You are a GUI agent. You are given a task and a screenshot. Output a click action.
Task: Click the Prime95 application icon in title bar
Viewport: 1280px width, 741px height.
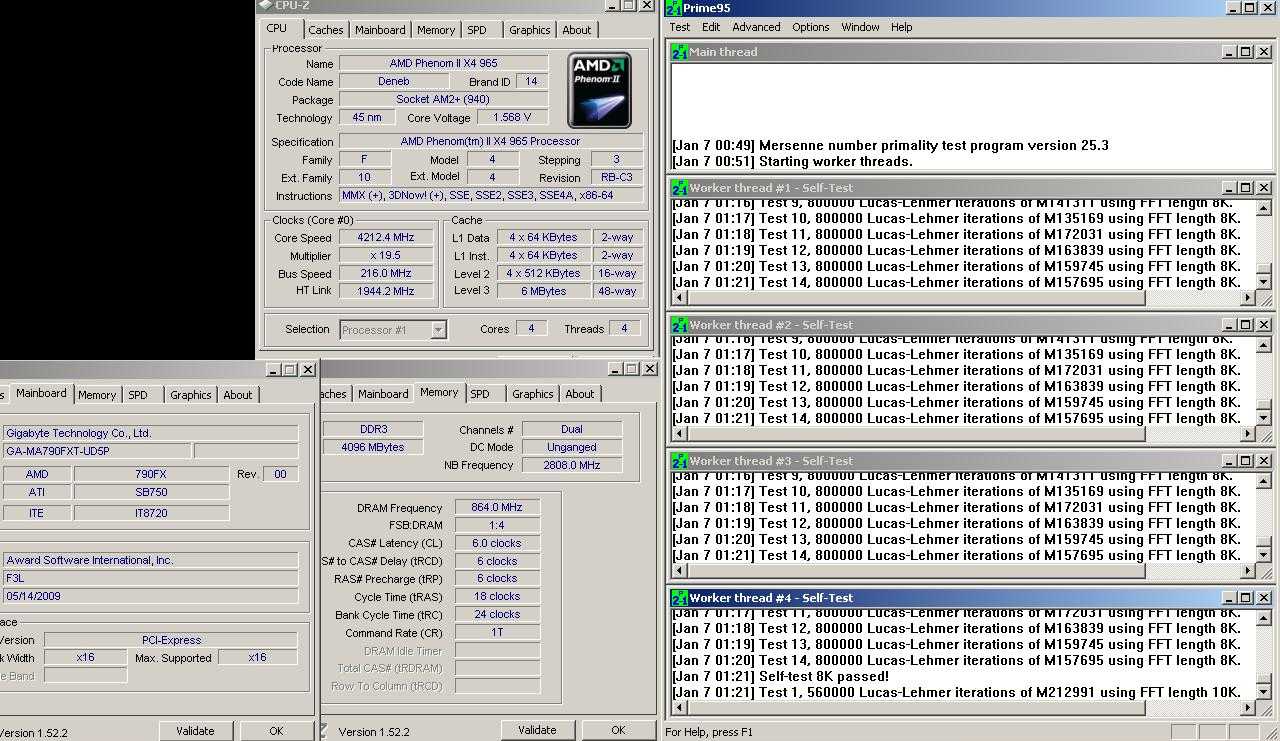[674, 9]
